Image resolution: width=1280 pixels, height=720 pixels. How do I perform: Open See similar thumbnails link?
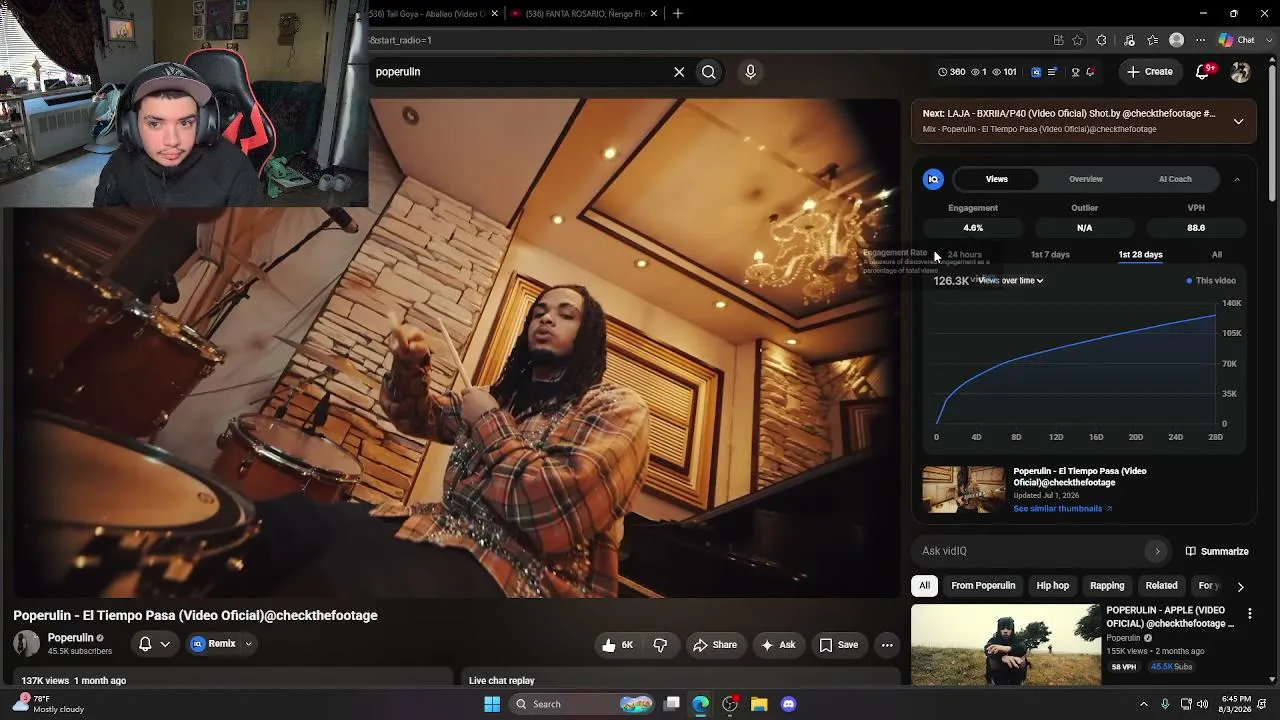coord(1062,509)
